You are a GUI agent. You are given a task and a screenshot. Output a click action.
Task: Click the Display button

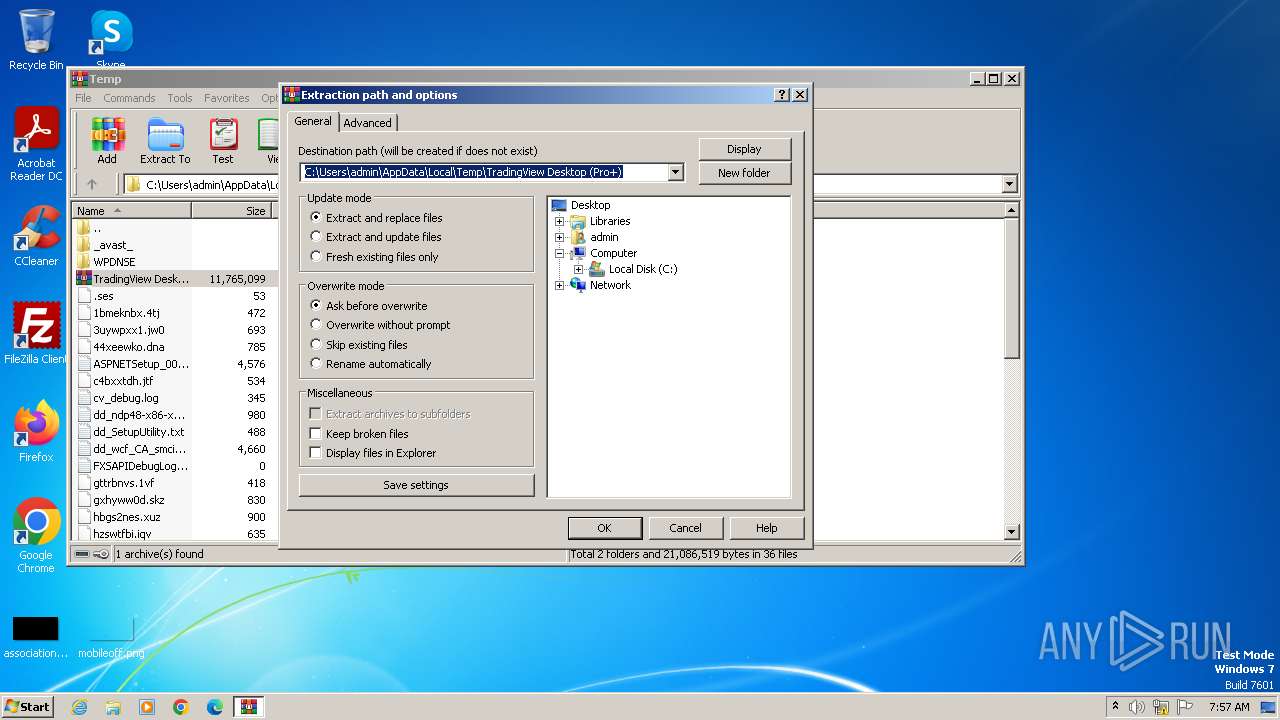click(744, 149)
